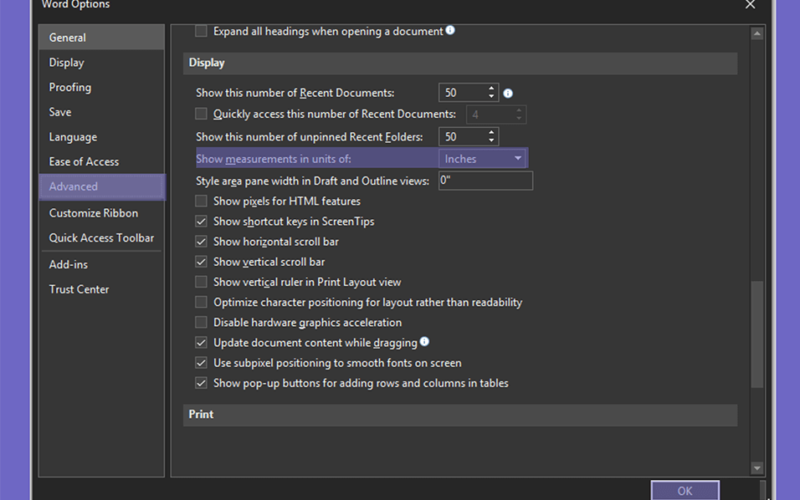This screenshot has height=500, width=800.
Task: Click the info icon next to Recent Documents count
Action: 508,93
